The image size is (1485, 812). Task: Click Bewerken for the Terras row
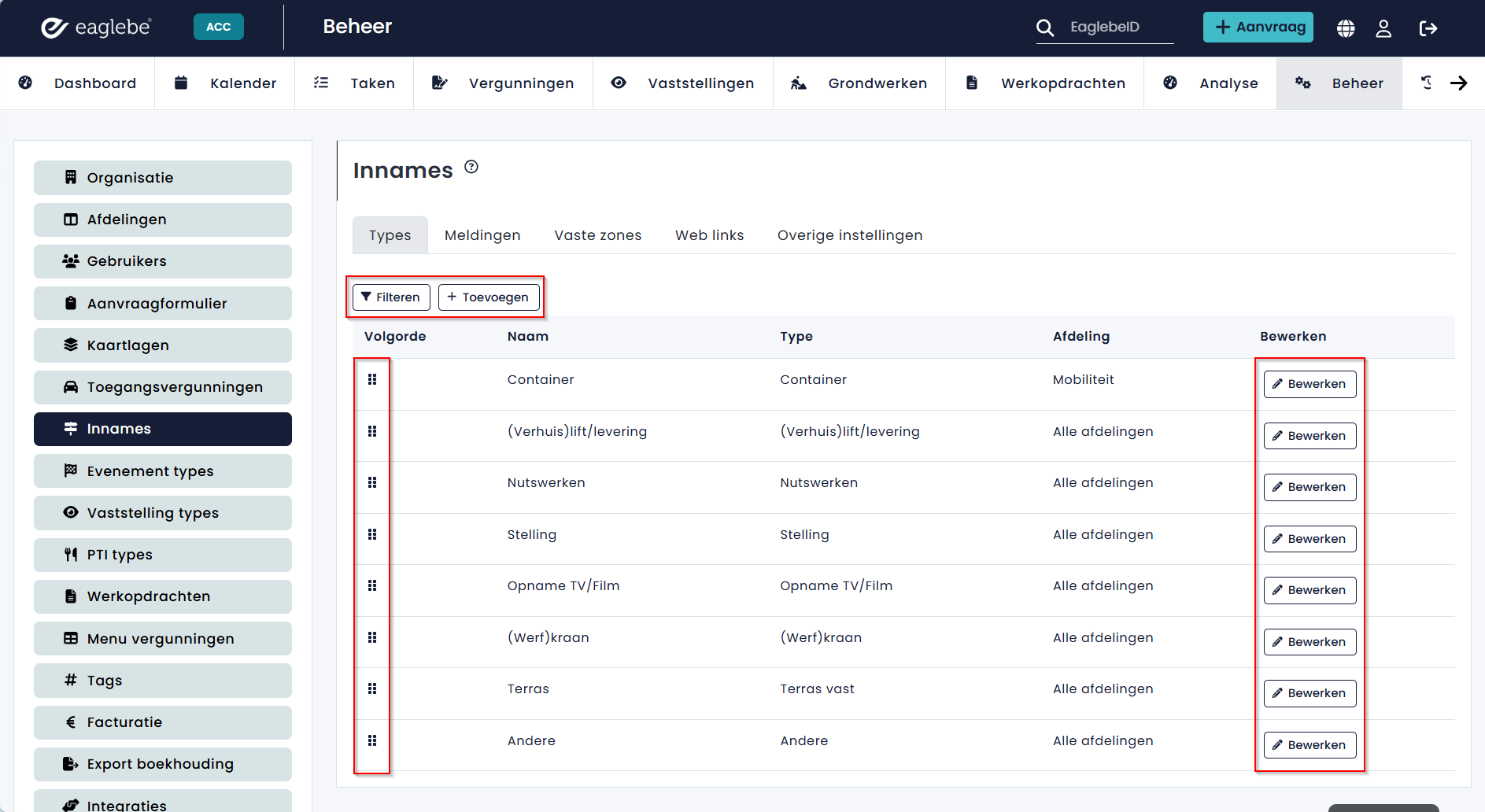click(1310, 693)
